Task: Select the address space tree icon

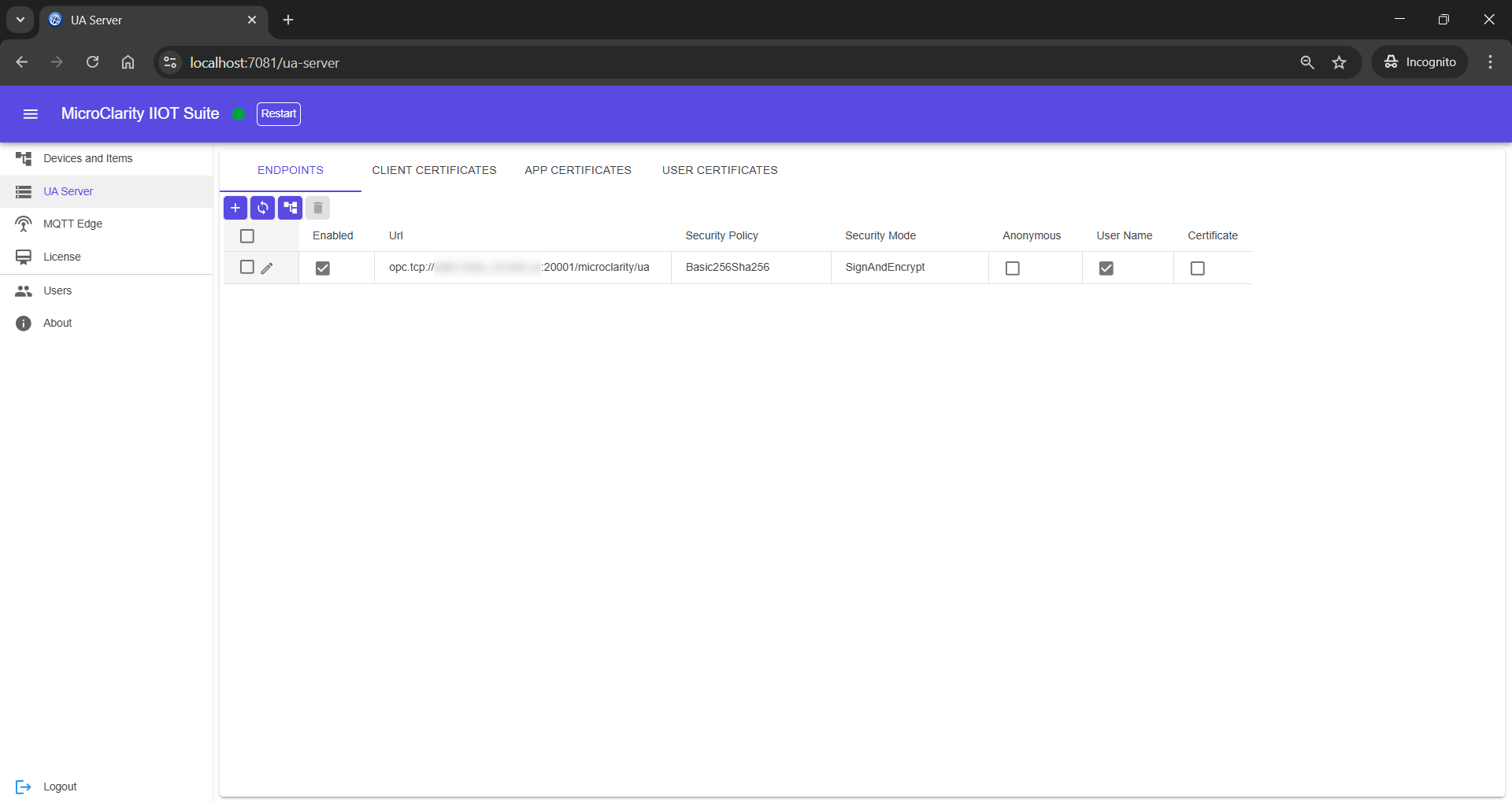Action: pyautogui.click(x=291, y=208)
